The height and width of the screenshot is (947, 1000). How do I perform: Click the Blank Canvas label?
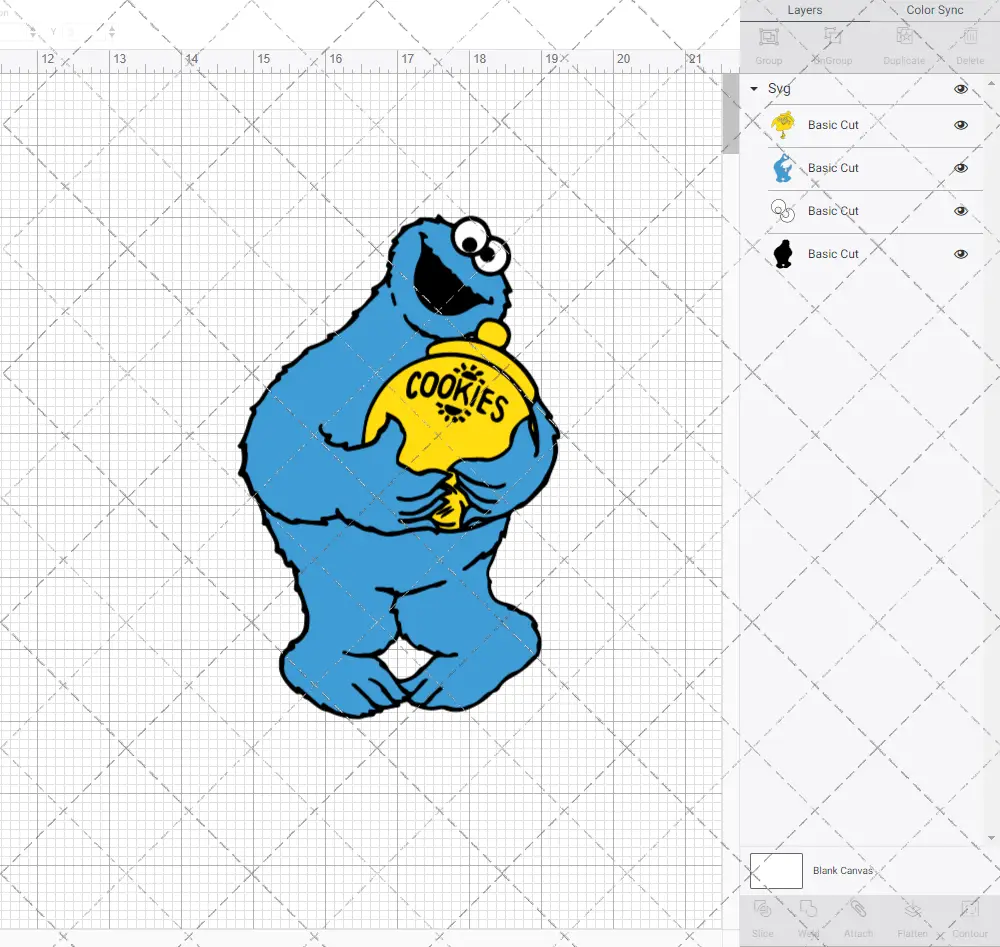pos(842,870)
